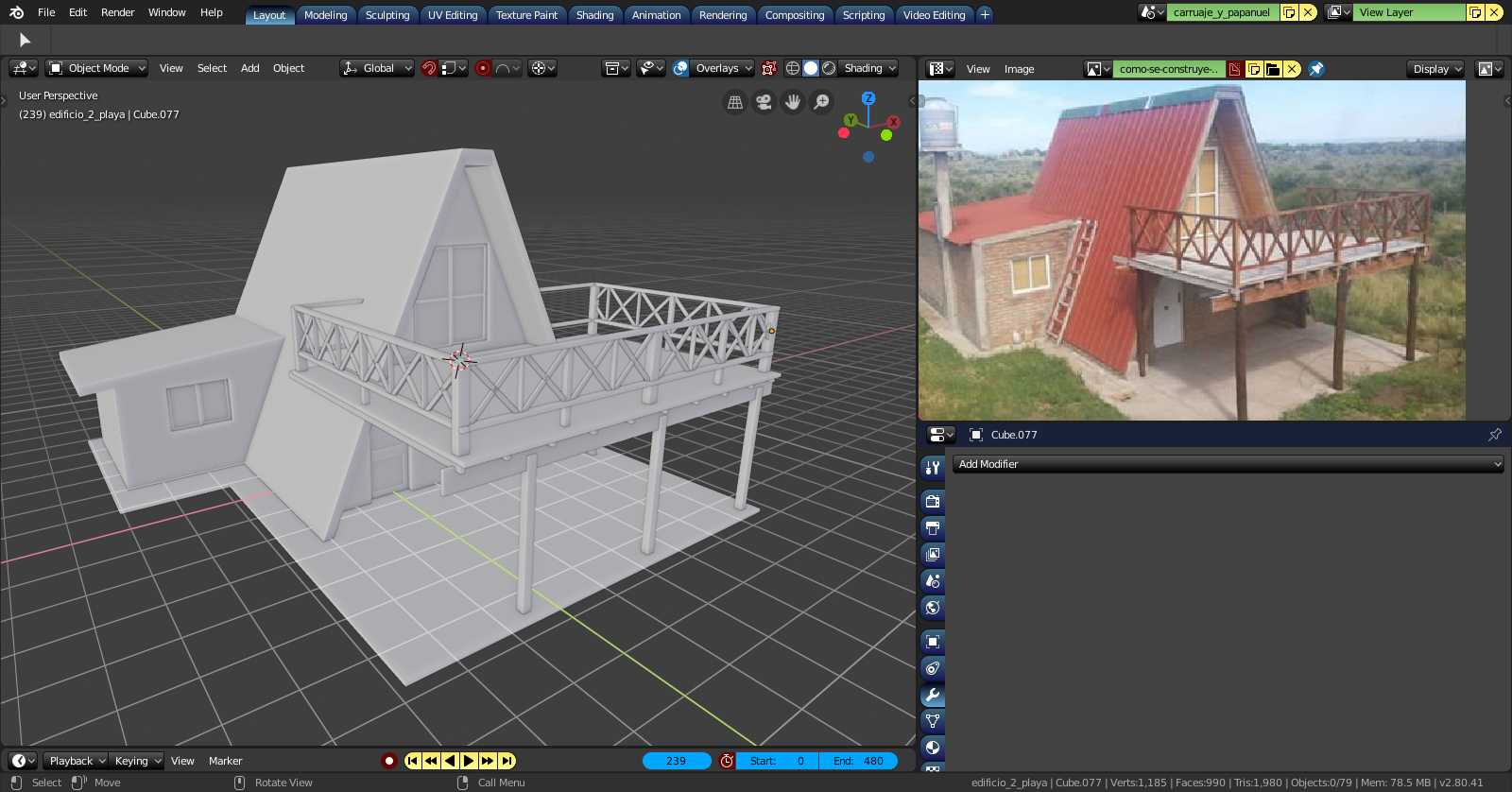The image size is (1512, 792).
Task: Open the Global transform orientation dropdown
Action: 377,68
